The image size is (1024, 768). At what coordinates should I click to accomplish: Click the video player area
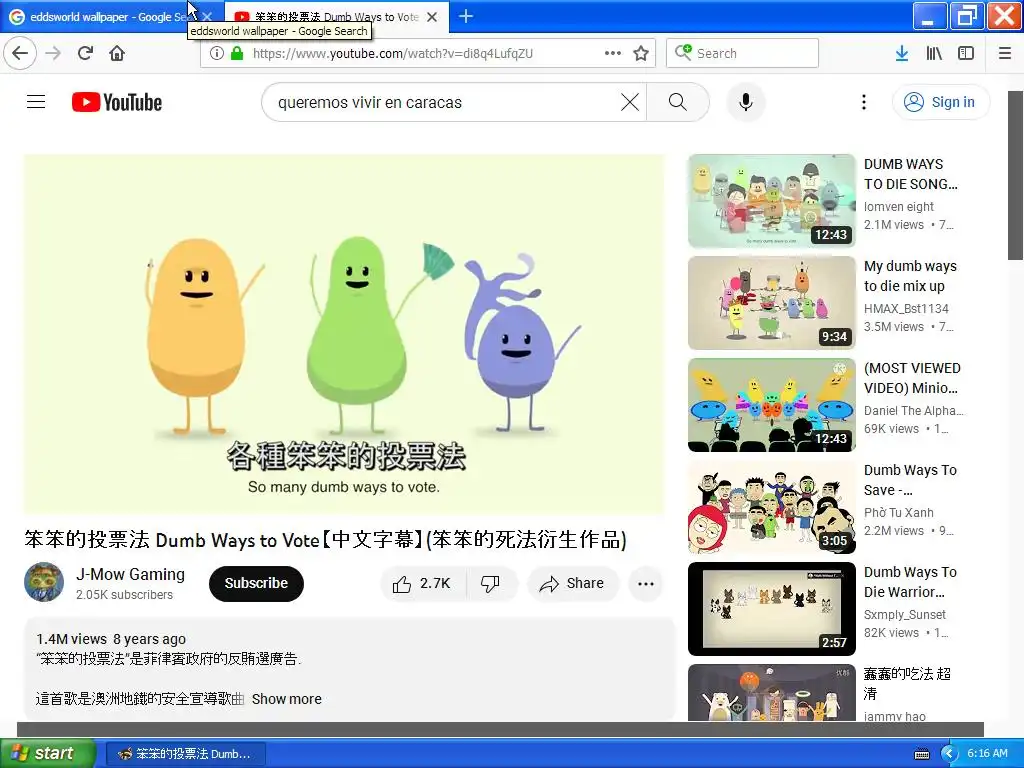click(x=344, y=334)
